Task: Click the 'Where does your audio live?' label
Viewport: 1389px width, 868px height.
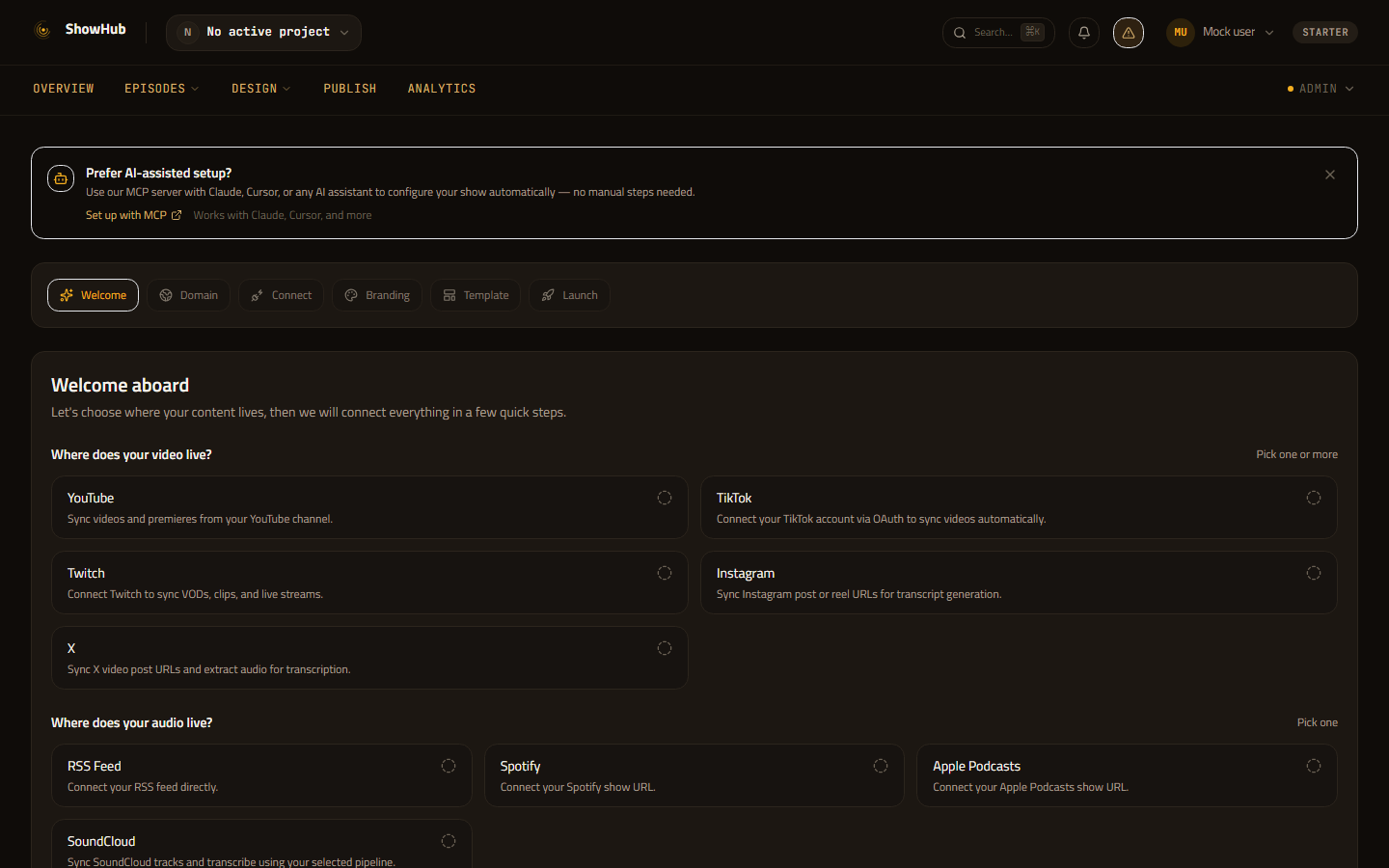Action: pyautogui.click(x=132, y=722)
